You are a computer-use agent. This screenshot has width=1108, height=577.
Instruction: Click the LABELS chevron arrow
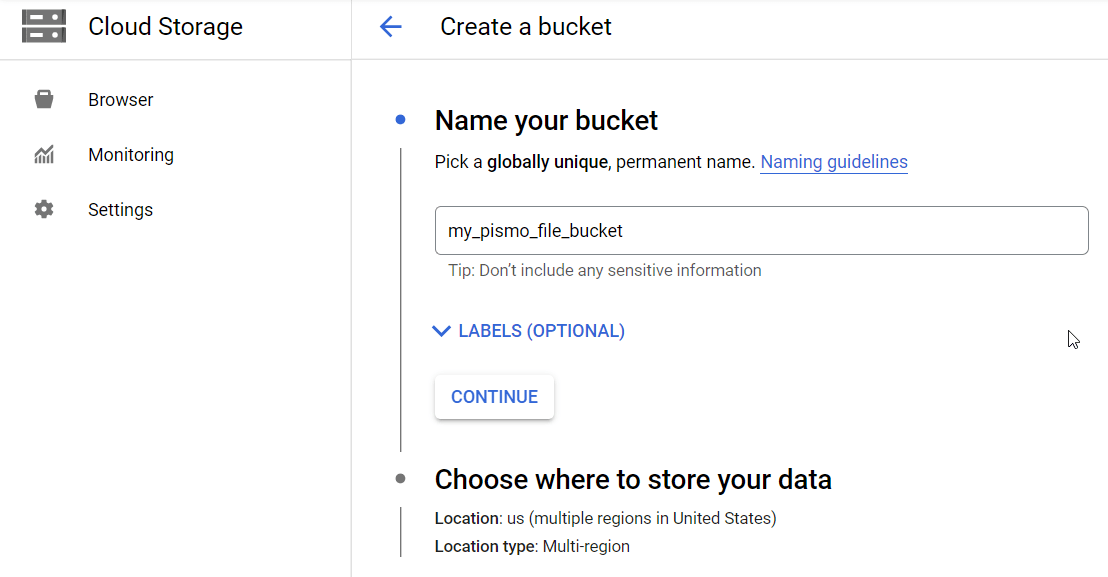(x=441, y=330)
